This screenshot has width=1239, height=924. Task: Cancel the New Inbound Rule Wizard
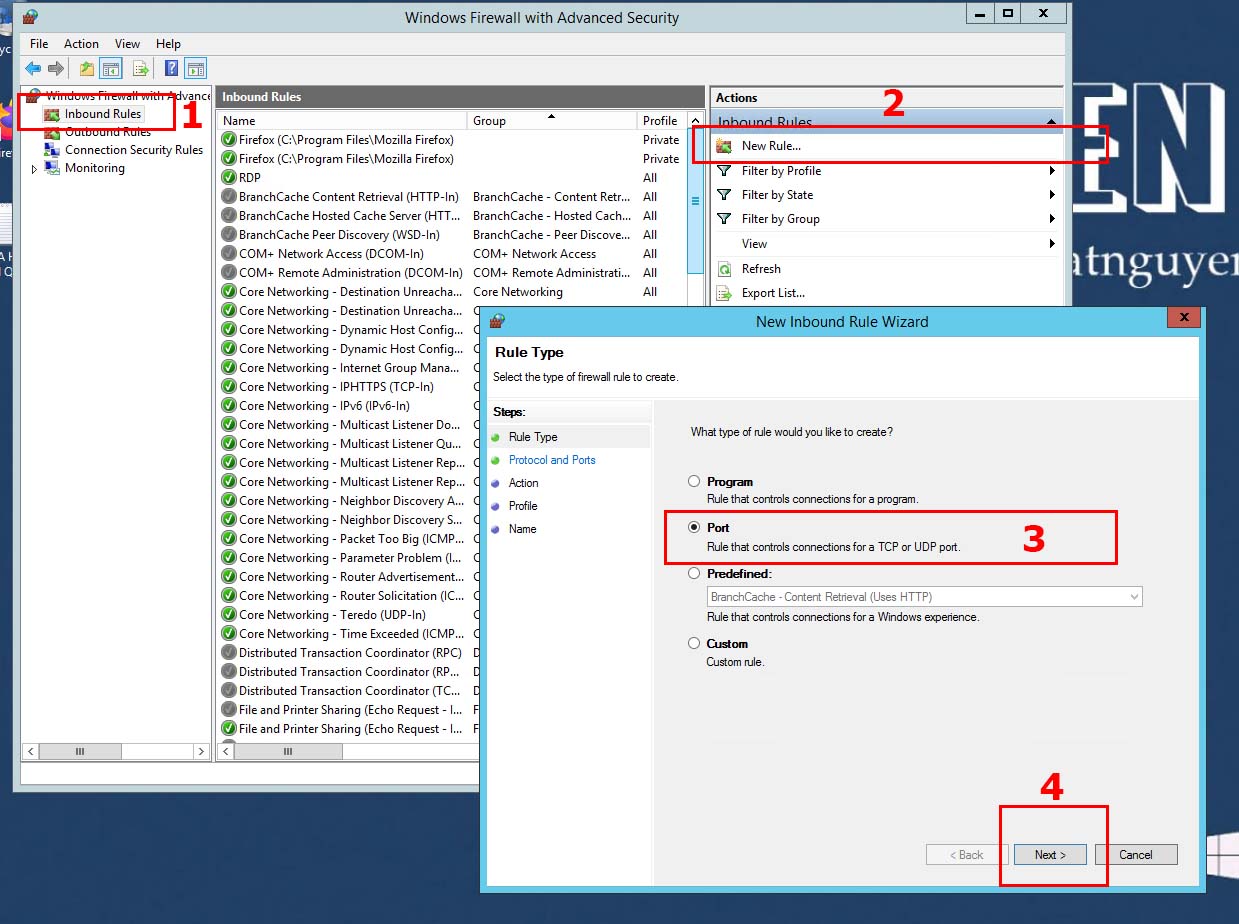coord(1135,855)
